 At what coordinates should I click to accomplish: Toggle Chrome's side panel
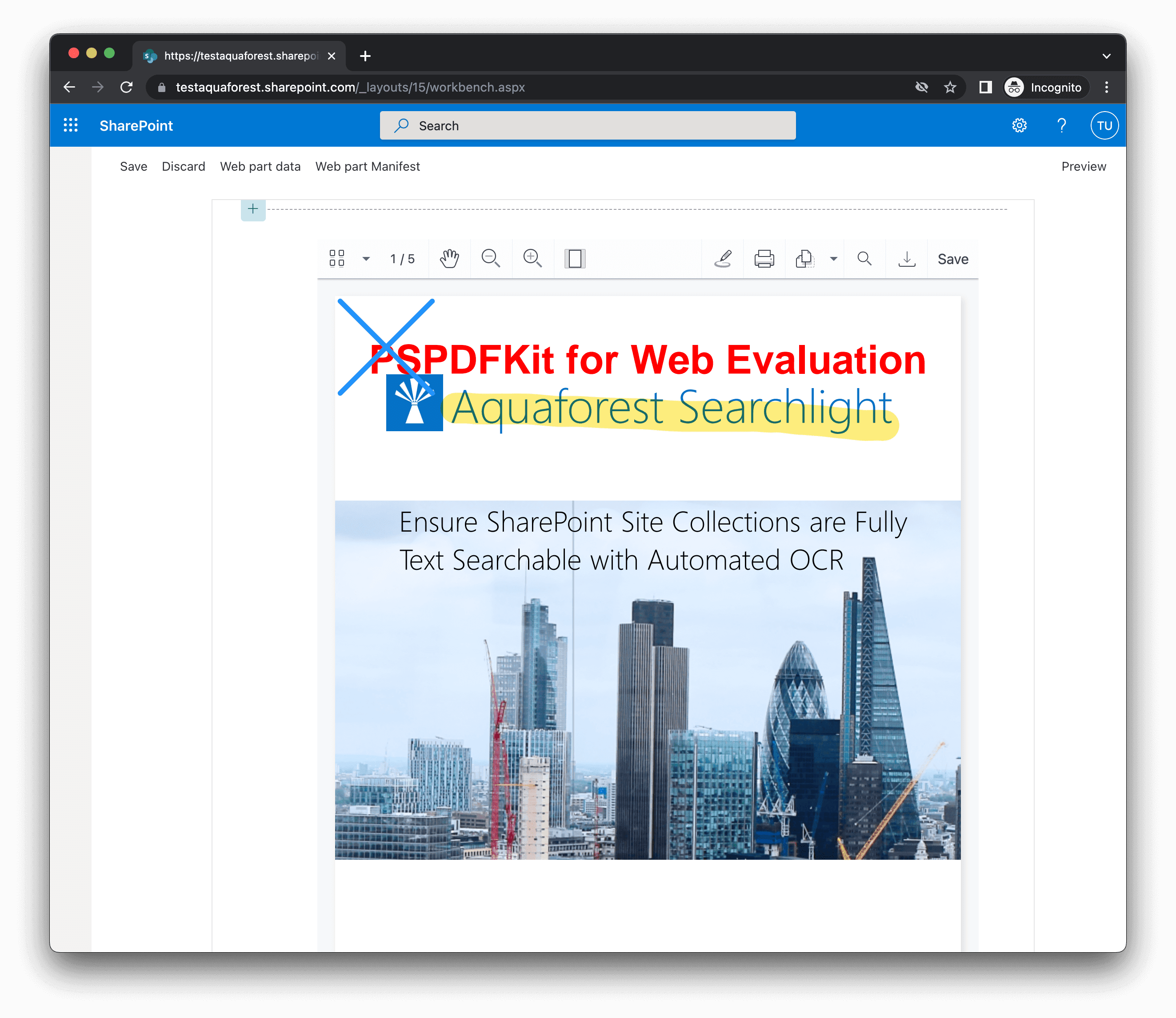[986, 87]
